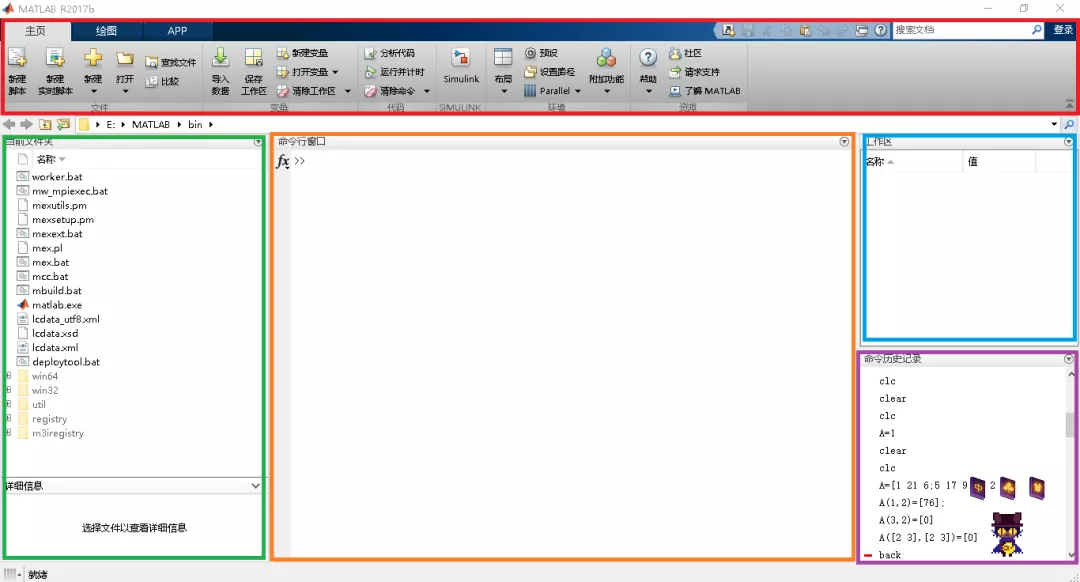Click 运行并计时 (Run and Time)
The height and width of the screenshot is (582, 1080).
tap(394, 72)
